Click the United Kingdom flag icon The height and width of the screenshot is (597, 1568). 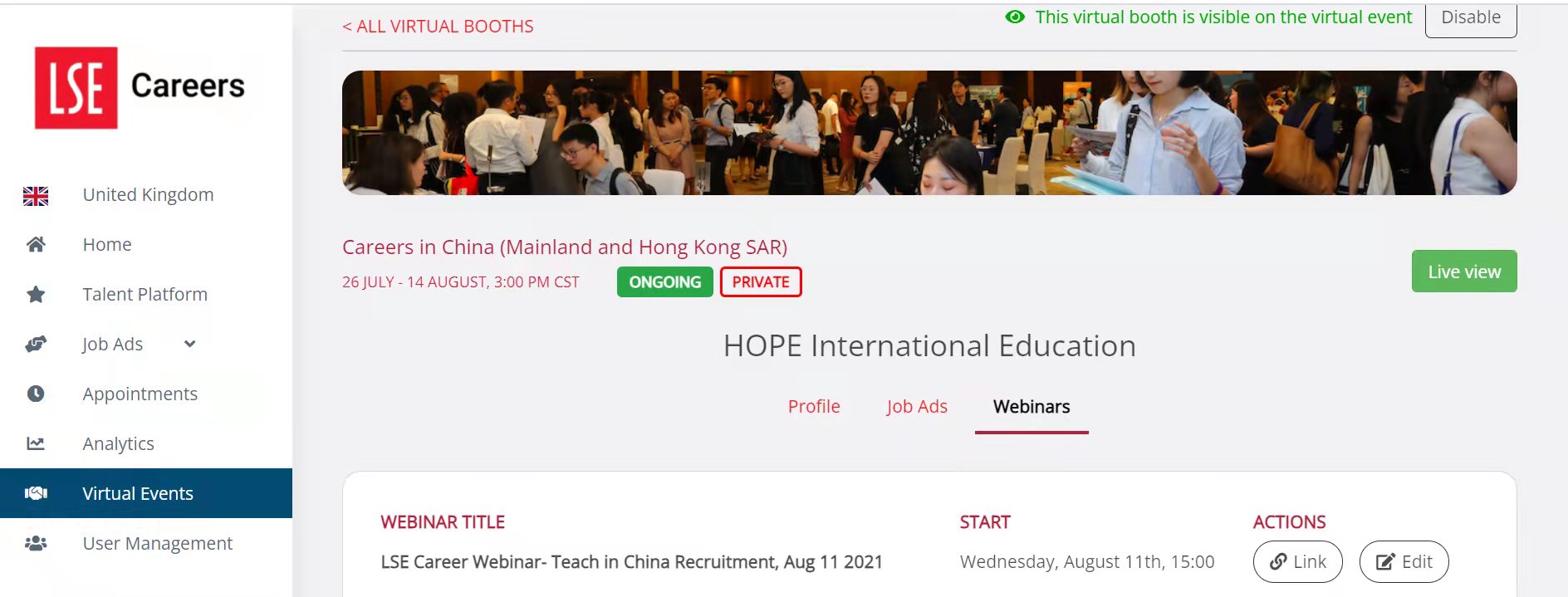pos(36,196)
